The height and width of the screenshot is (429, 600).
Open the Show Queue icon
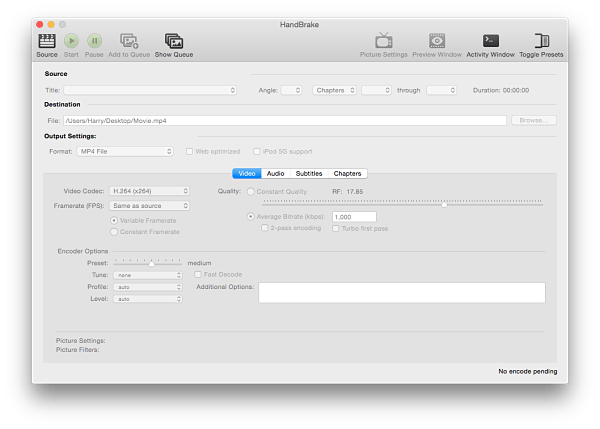pos(174,41)
